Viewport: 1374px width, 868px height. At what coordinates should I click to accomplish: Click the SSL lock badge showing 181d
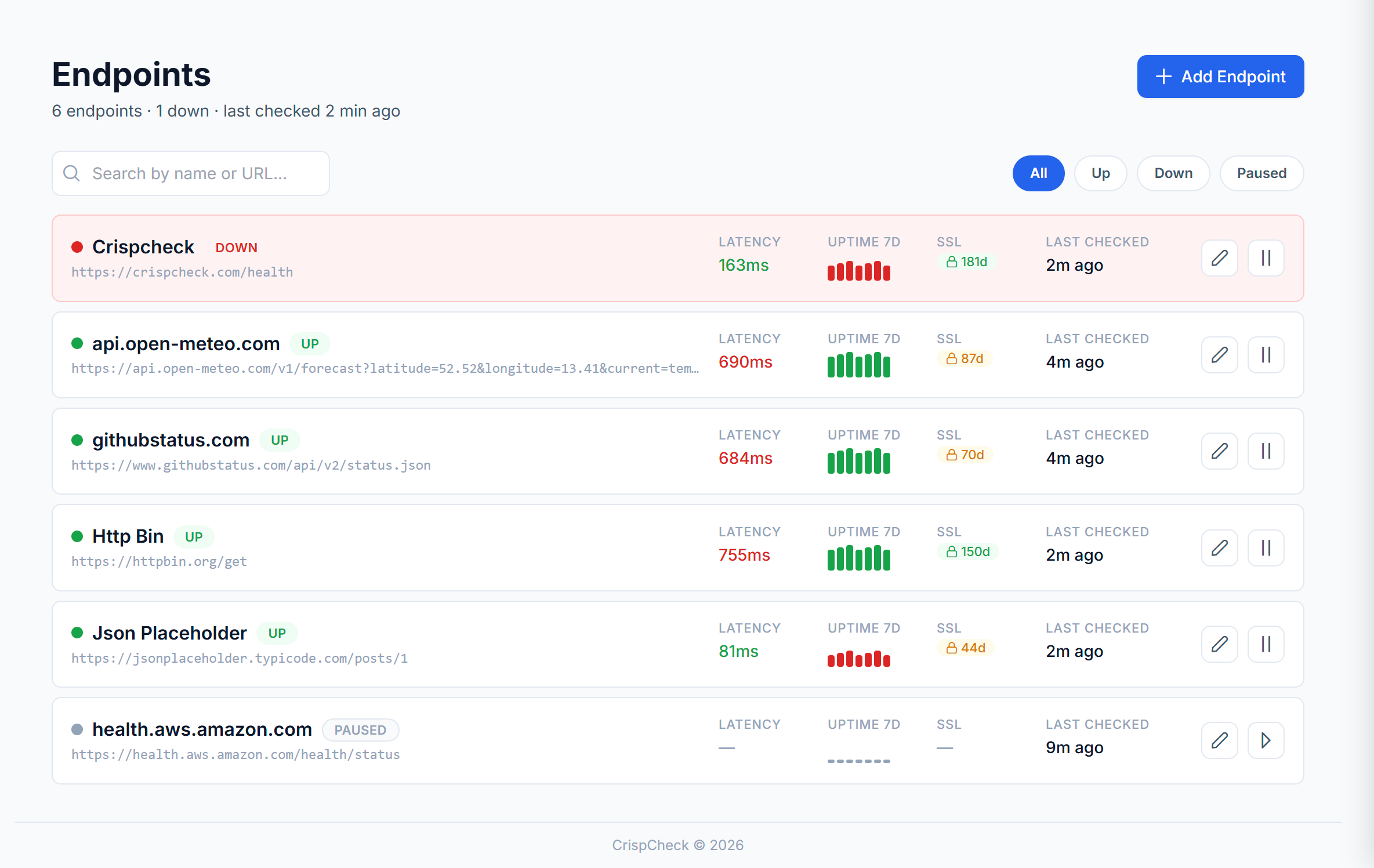(x=966, y=262)
